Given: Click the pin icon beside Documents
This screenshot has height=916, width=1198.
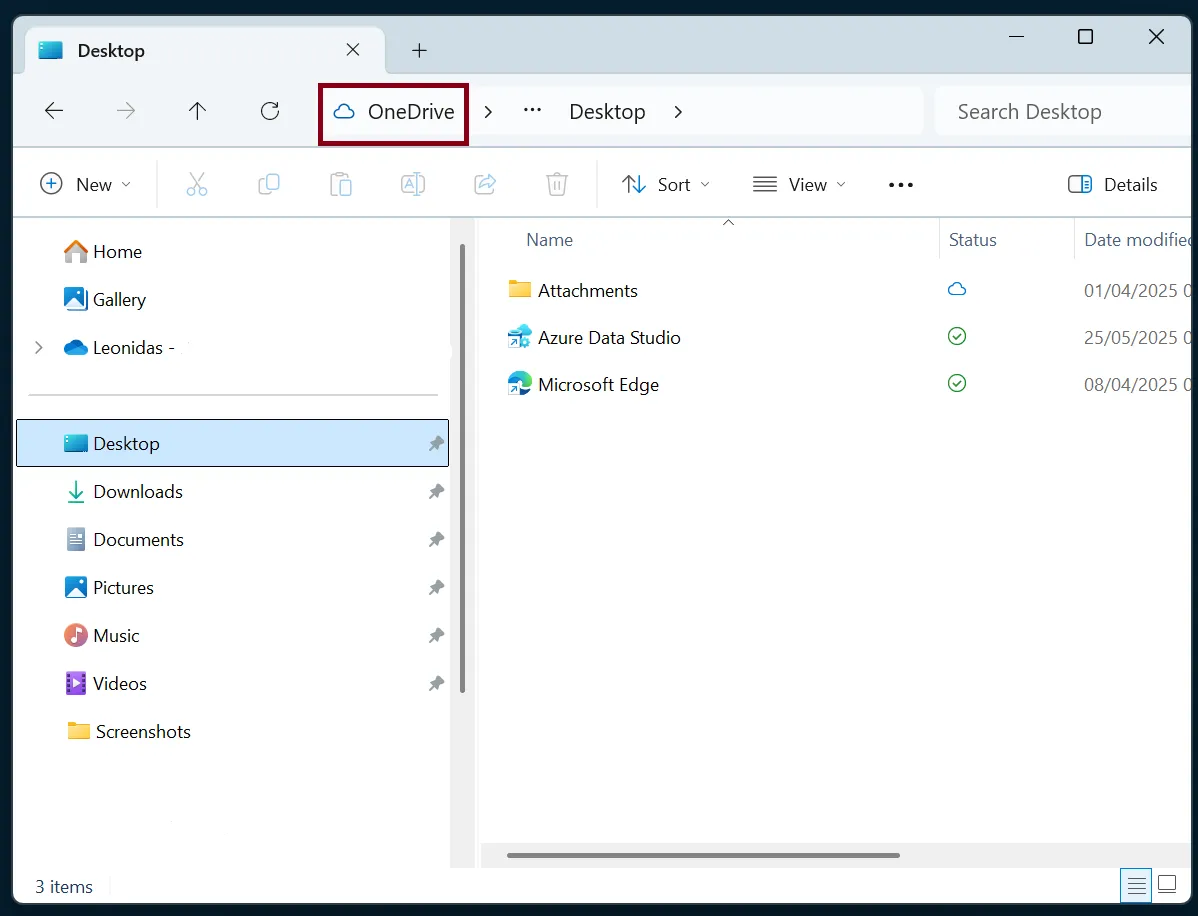Looking at the screenshot, I should click(x=436, y=539).
